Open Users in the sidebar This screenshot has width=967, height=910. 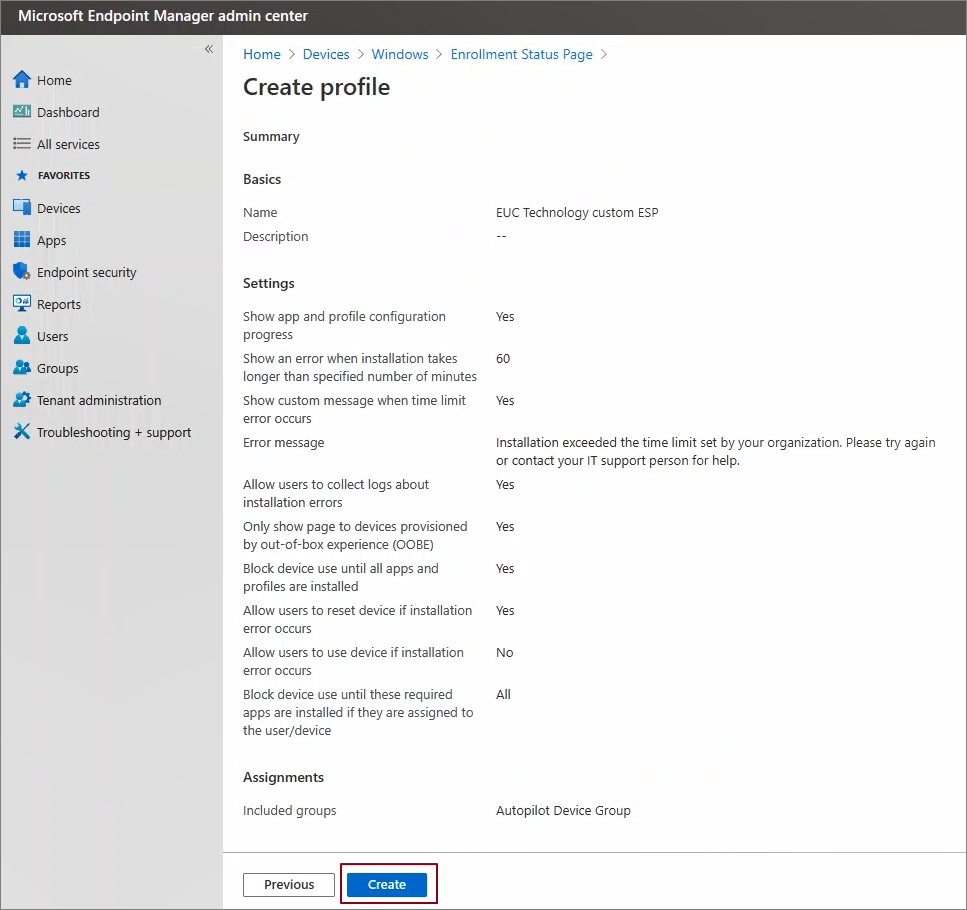point(52,337)
